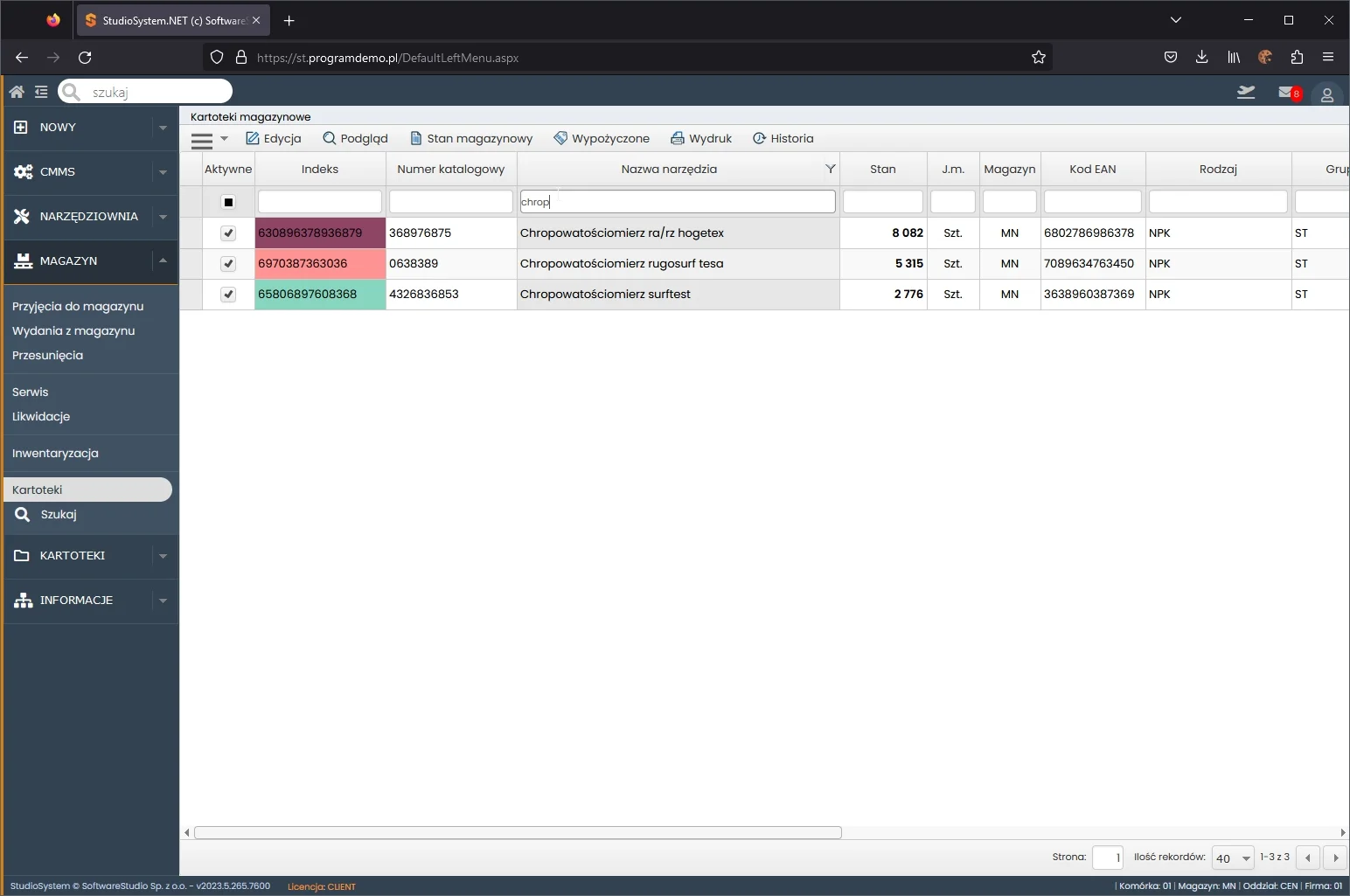Toggle Aktywne checkbox for Chropowatościomierz surftest
The width and height of the screenshot is (1350, 896).
[x=228, y=295]
